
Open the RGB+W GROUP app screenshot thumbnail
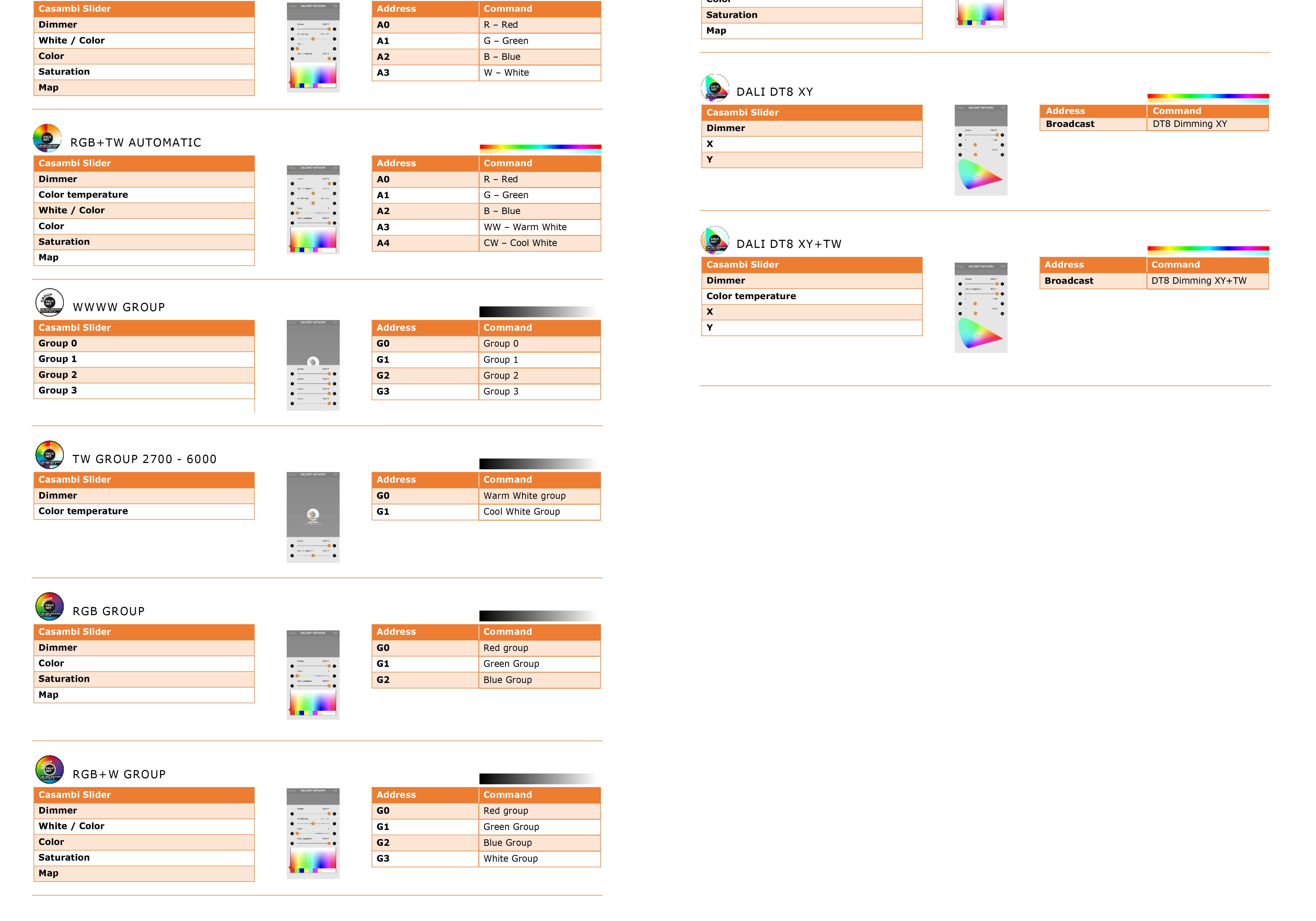313,834
